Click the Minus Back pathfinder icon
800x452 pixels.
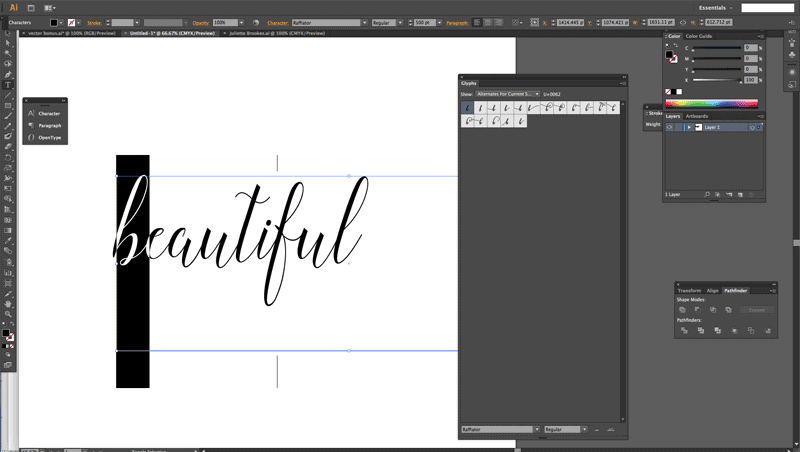(x=768, y=331)
